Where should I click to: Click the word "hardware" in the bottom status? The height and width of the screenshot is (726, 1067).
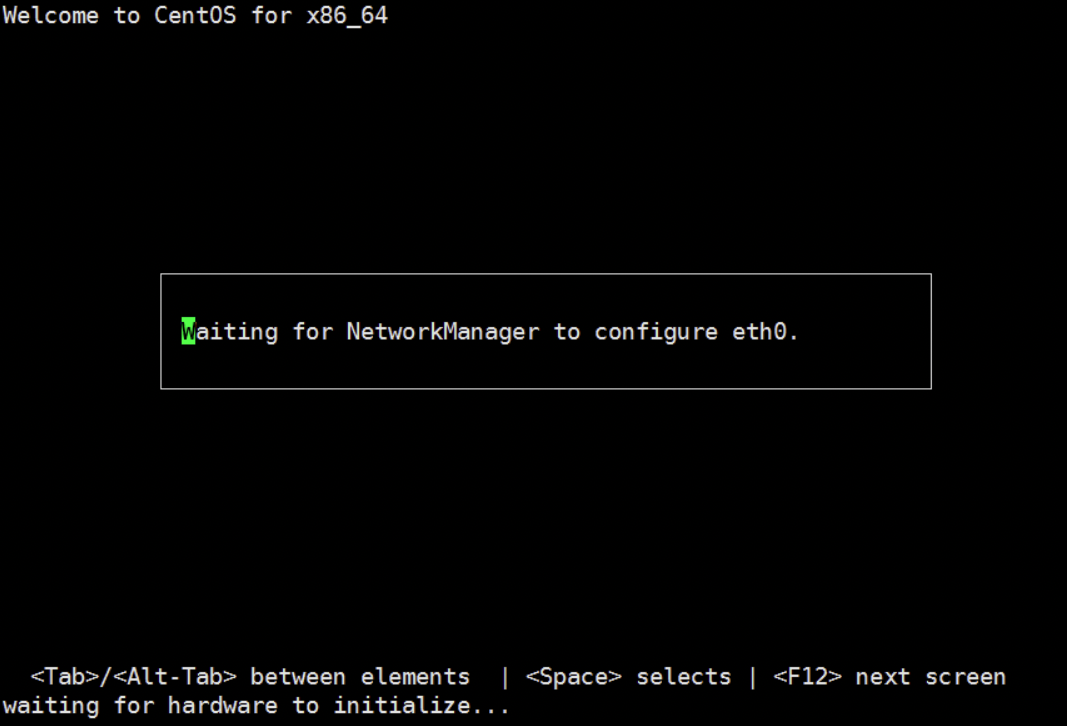coord(223,706)
